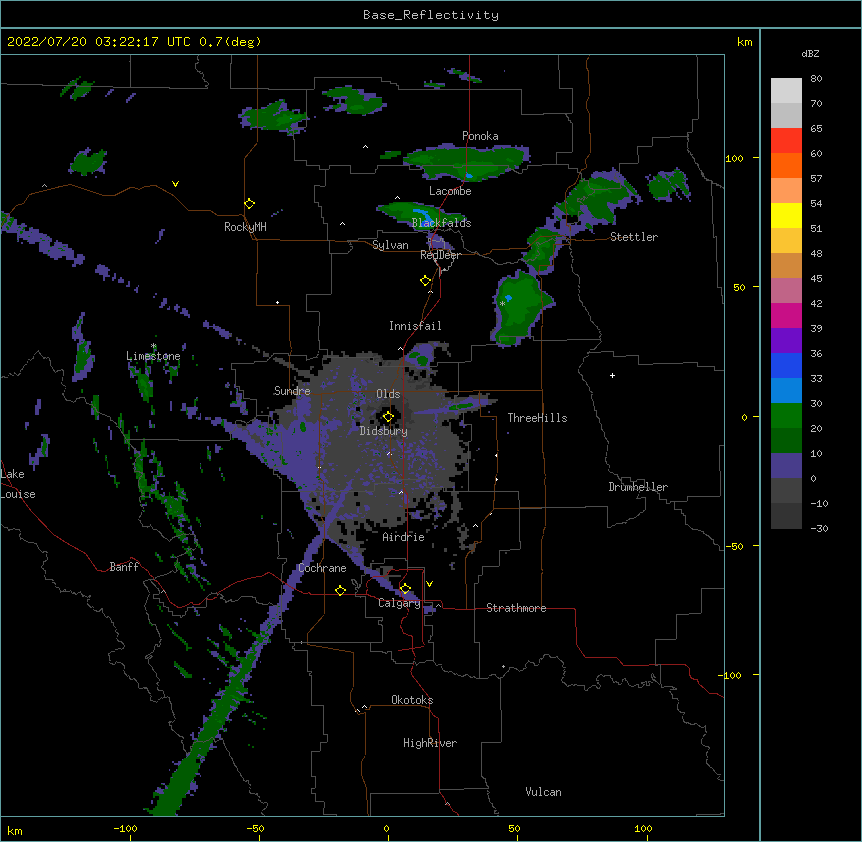
Task: Click the Sundre town label
Action: (x=292, y=391)
